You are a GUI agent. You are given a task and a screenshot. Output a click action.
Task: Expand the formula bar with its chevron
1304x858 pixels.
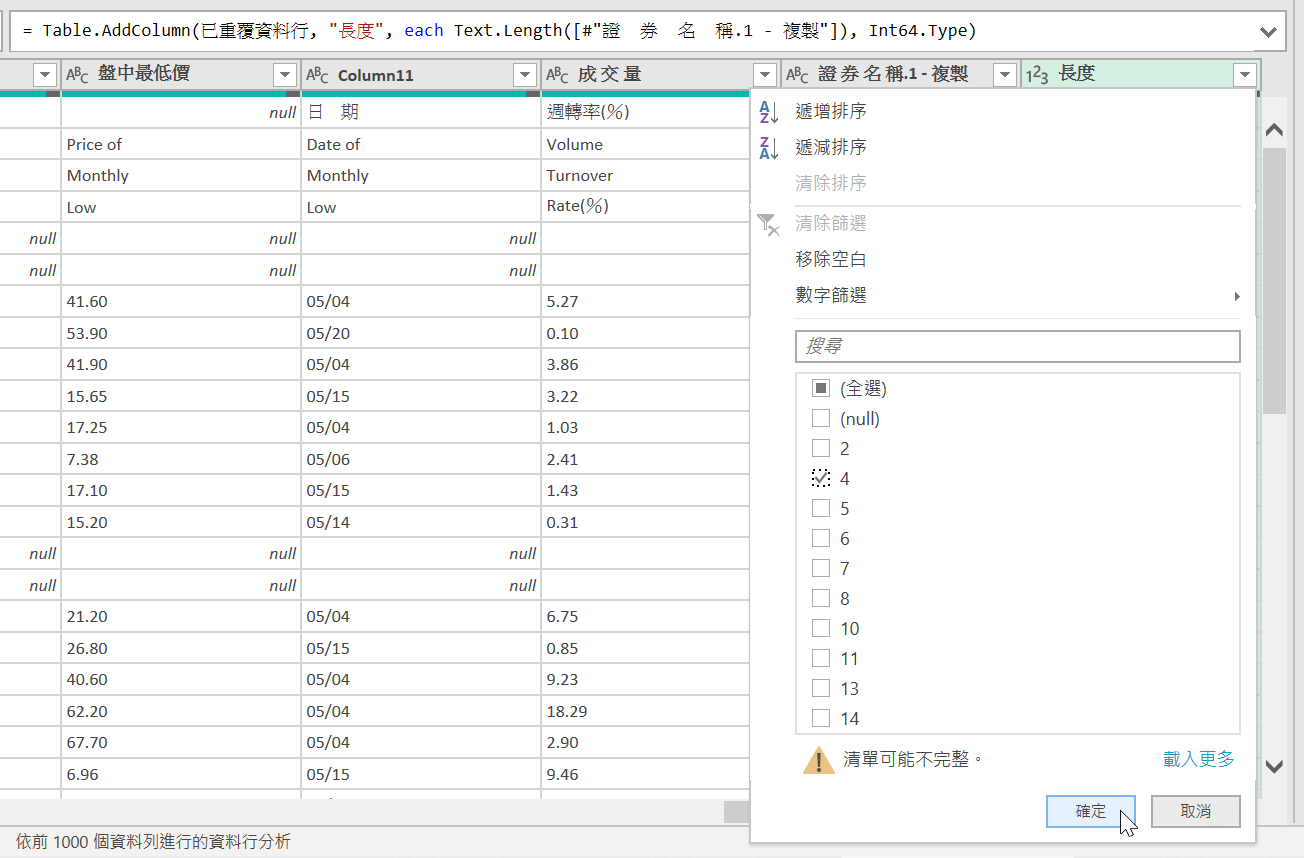click(1269, 32)
